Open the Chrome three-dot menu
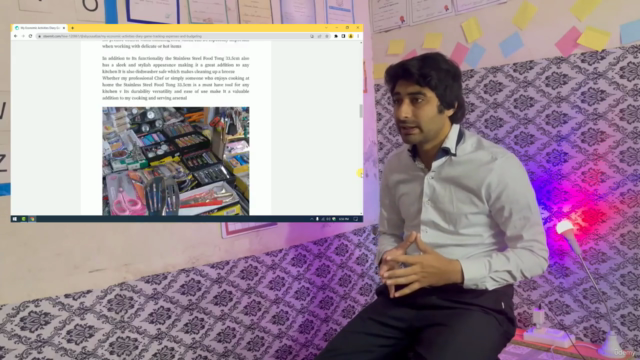Screen dimensions: 640x360 [x=358, y=36]
